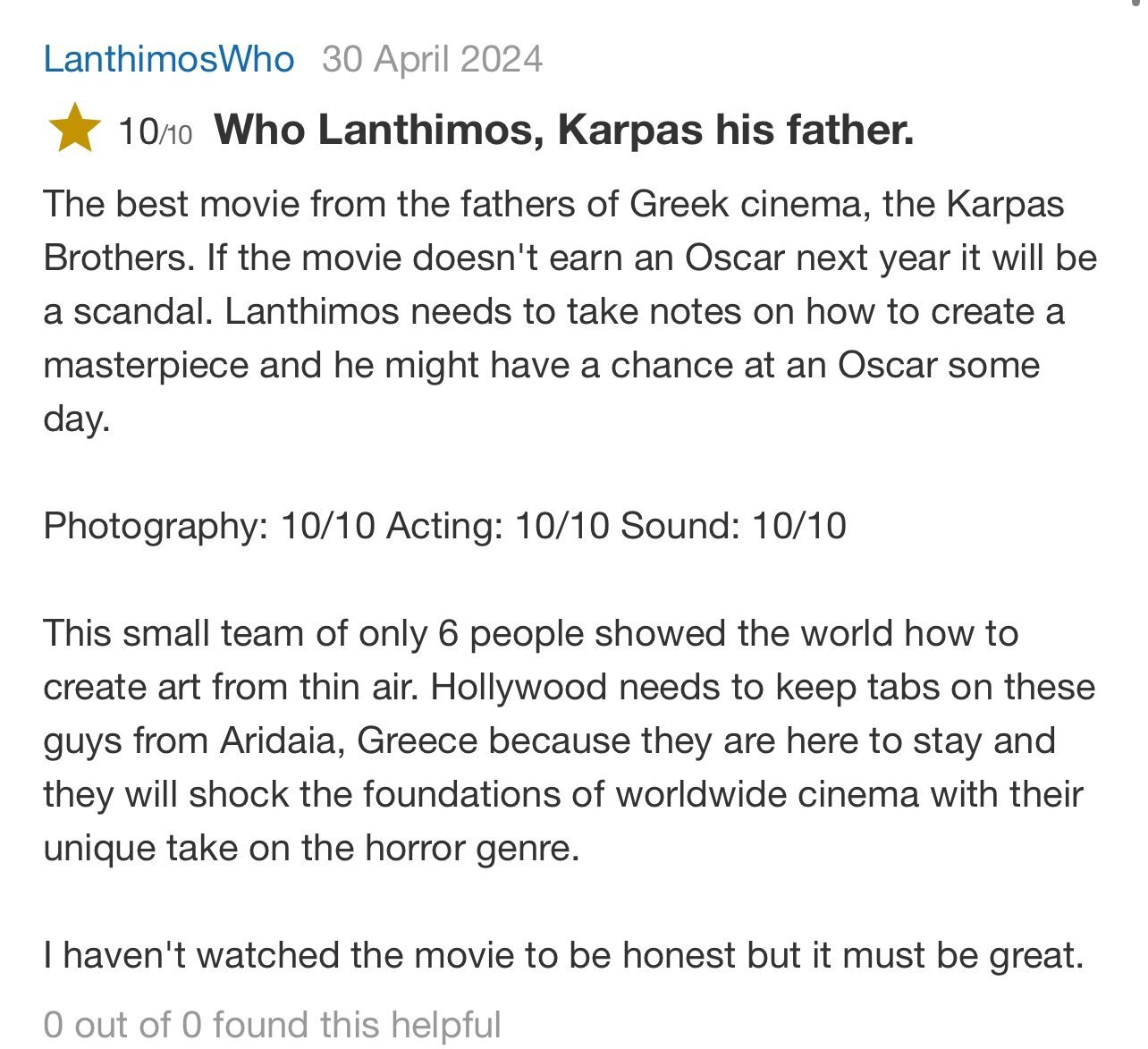
Task: Click the word 'day.' ending the first paragraph
Action: coord(77,419)
